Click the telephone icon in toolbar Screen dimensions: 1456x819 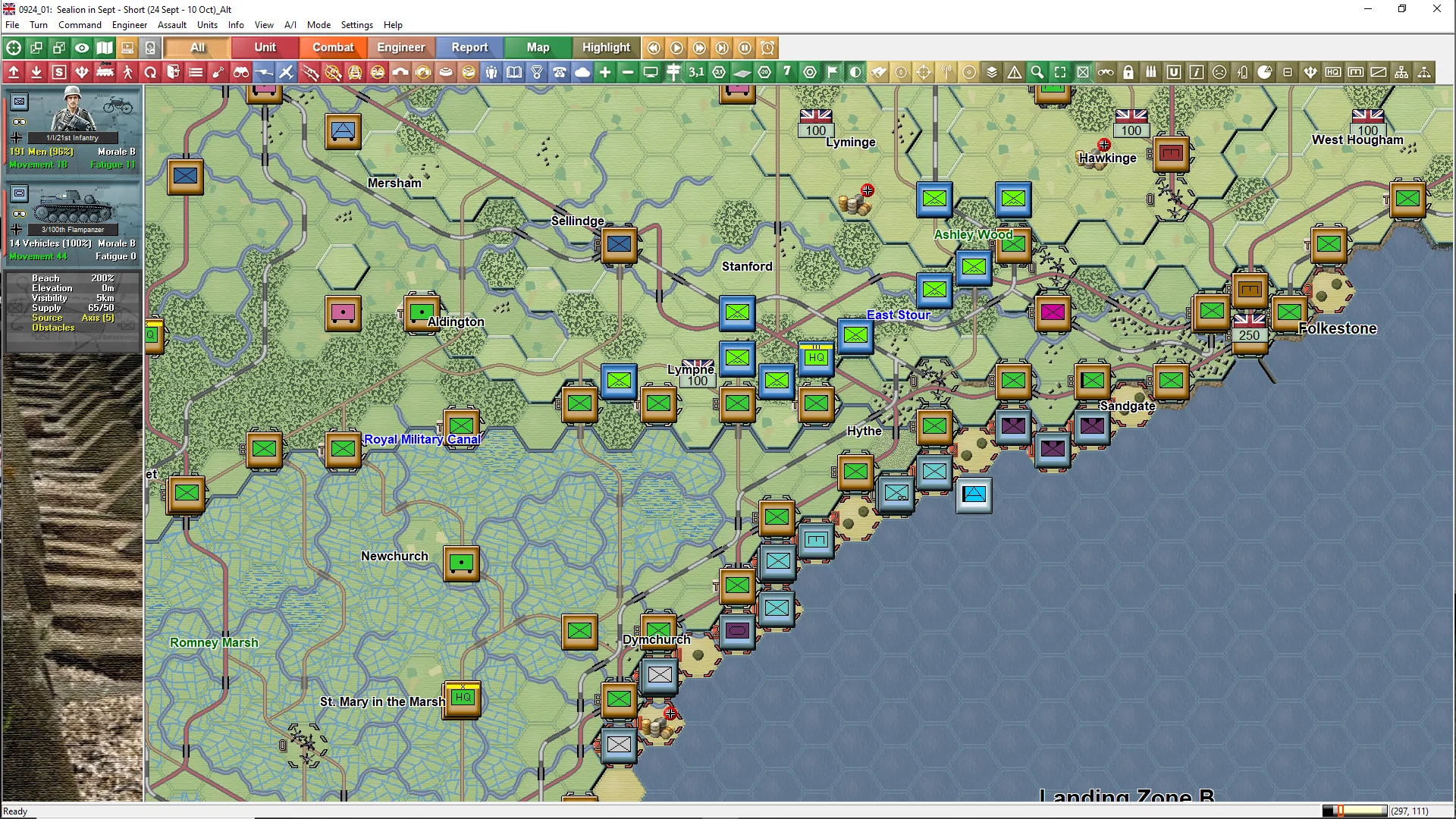[560, 73]
